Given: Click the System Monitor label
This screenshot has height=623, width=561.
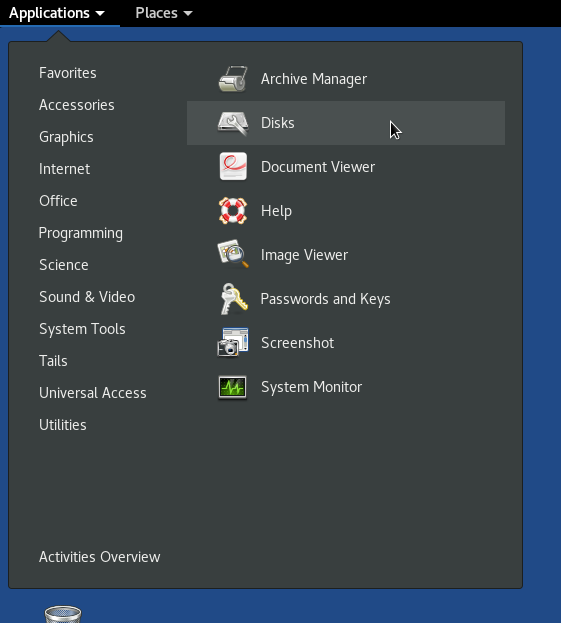Looking at the screenshot, I should 311,387.
